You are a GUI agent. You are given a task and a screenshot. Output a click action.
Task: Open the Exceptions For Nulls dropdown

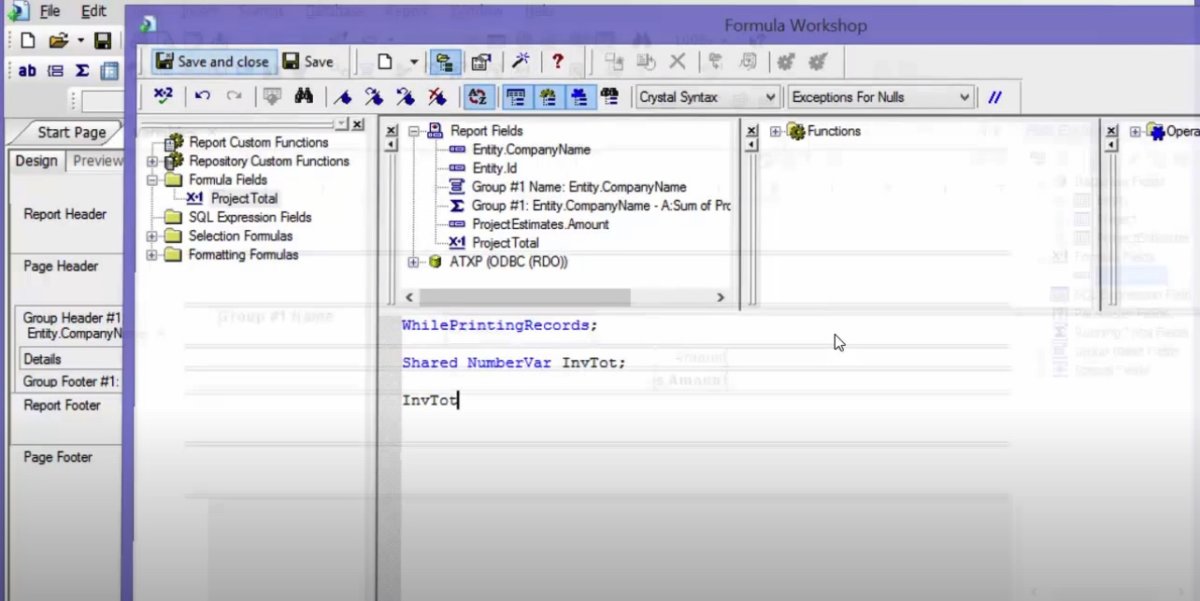(964, 97)
